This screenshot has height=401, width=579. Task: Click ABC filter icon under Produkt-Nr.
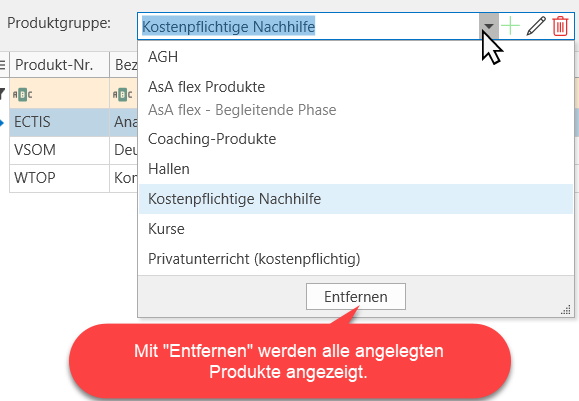[23, 95]
